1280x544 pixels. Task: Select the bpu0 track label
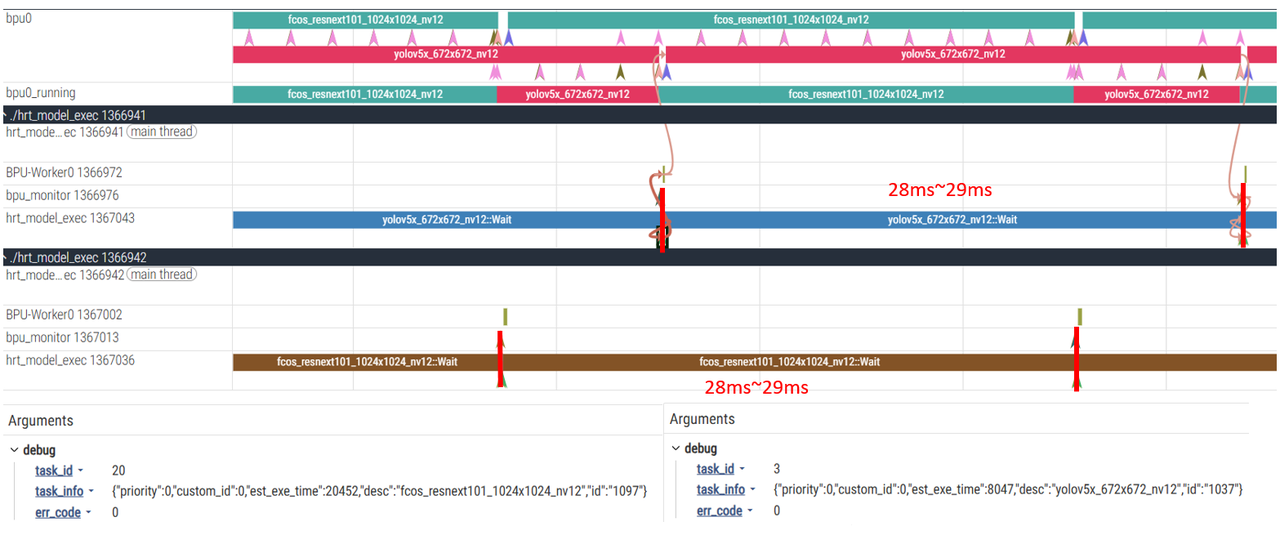19,20
